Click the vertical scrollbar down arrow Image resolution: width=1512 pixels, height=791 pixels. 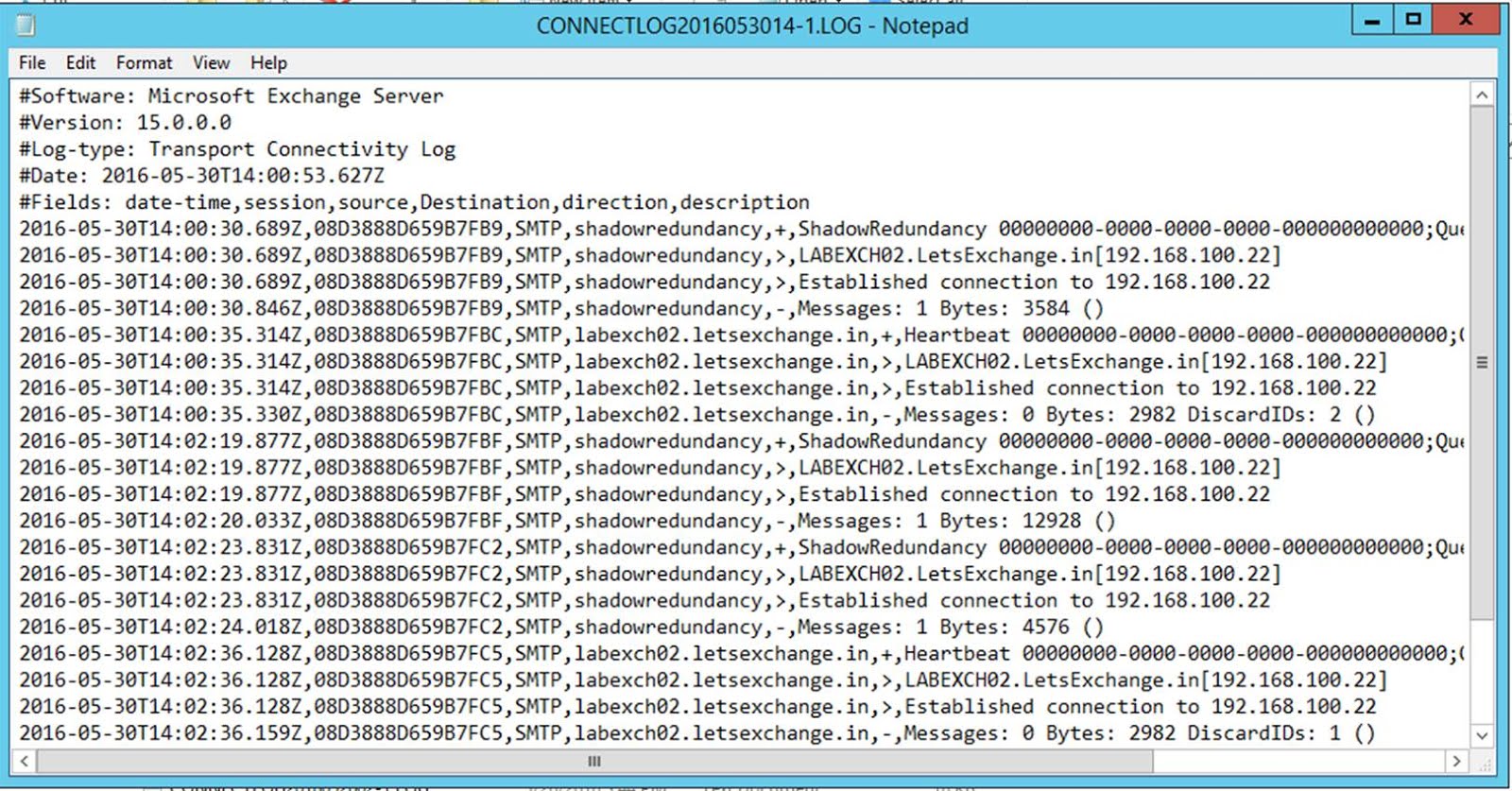(x=1482, y=735)
